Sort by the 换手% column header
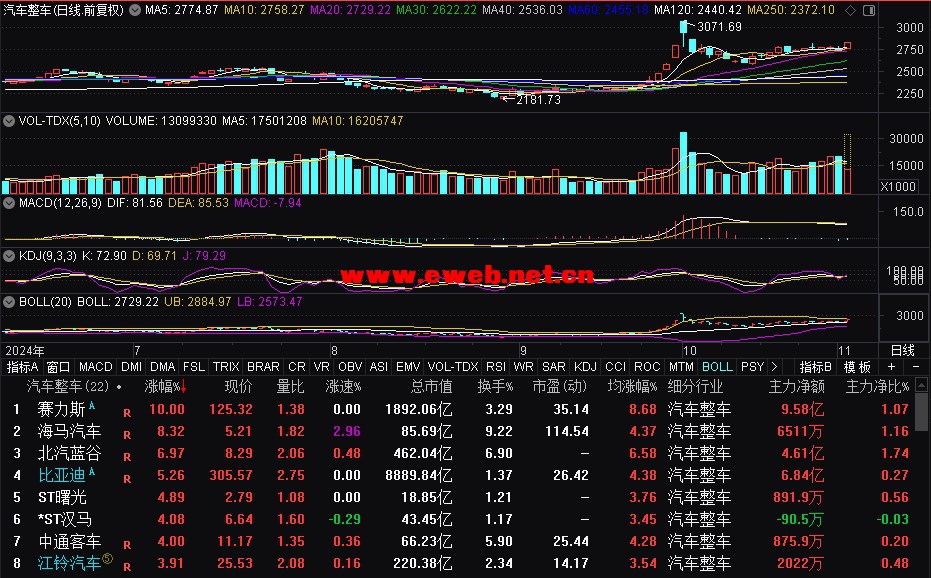931x578 pixels. point(495,387)
